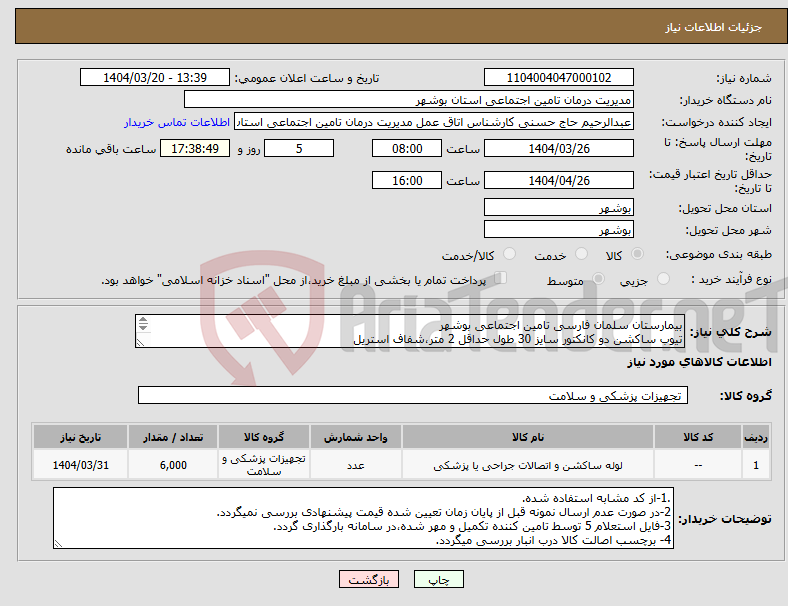Click the quantity cell 6,000
This screenshot has width=788, height=606.
(x=173, y=465)
